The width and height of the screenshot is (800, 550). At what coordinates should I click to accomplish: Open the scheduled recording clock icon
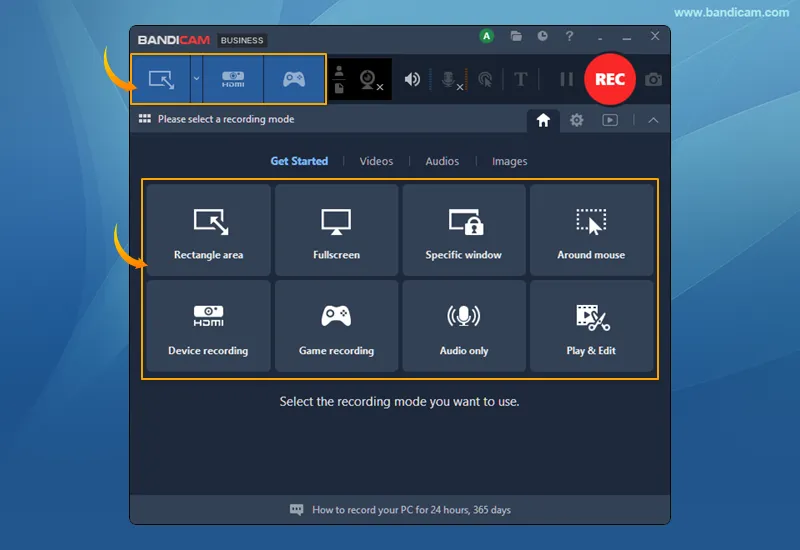[x=542, y=36]
